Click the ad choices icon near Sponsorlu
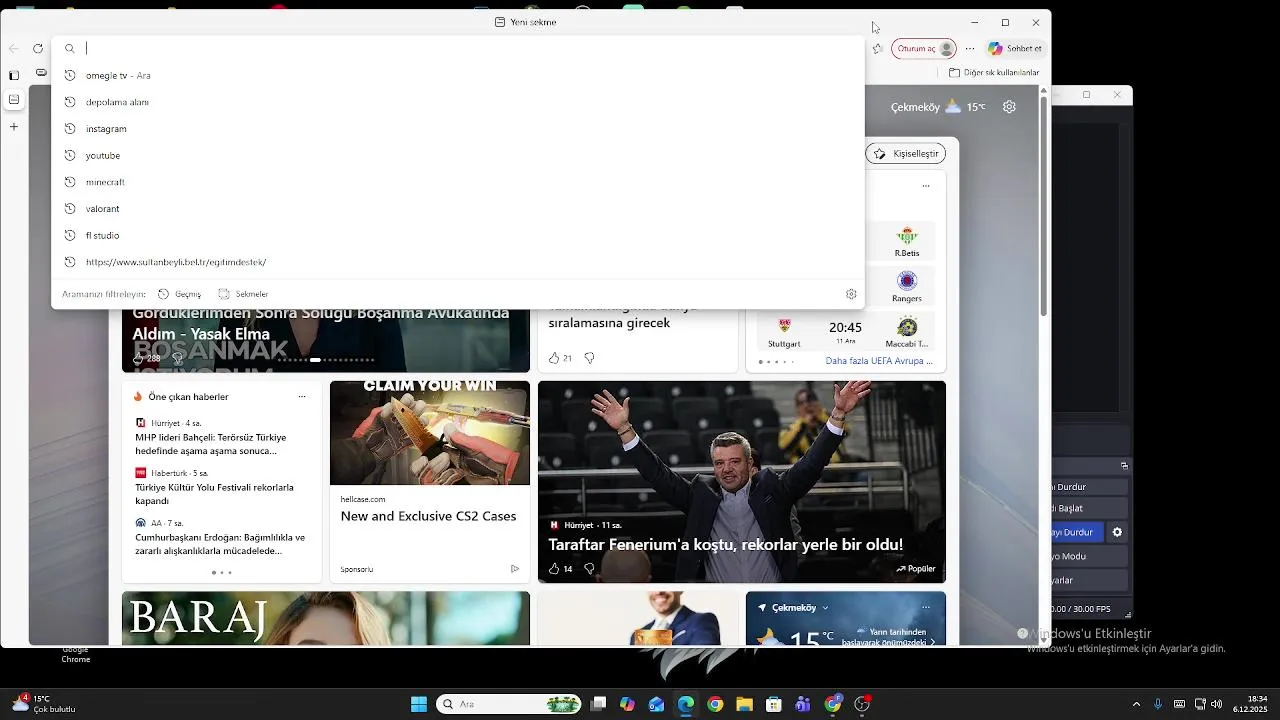Viewport: 1280px width, 720px height. pyautogui.click(x=515, y=569)
